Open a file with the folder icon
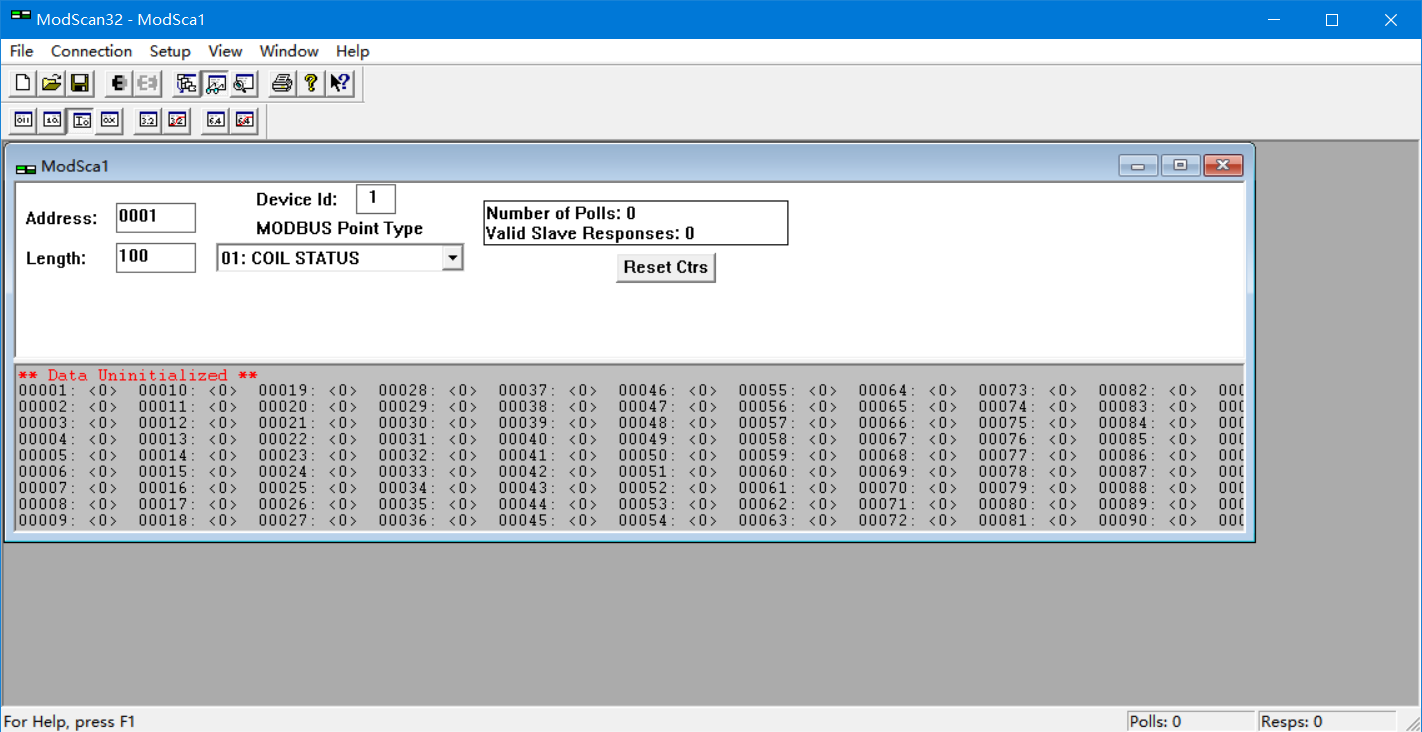Image resolution: width=1422 pixels, height=732 pixels. (x=51, y=84)
